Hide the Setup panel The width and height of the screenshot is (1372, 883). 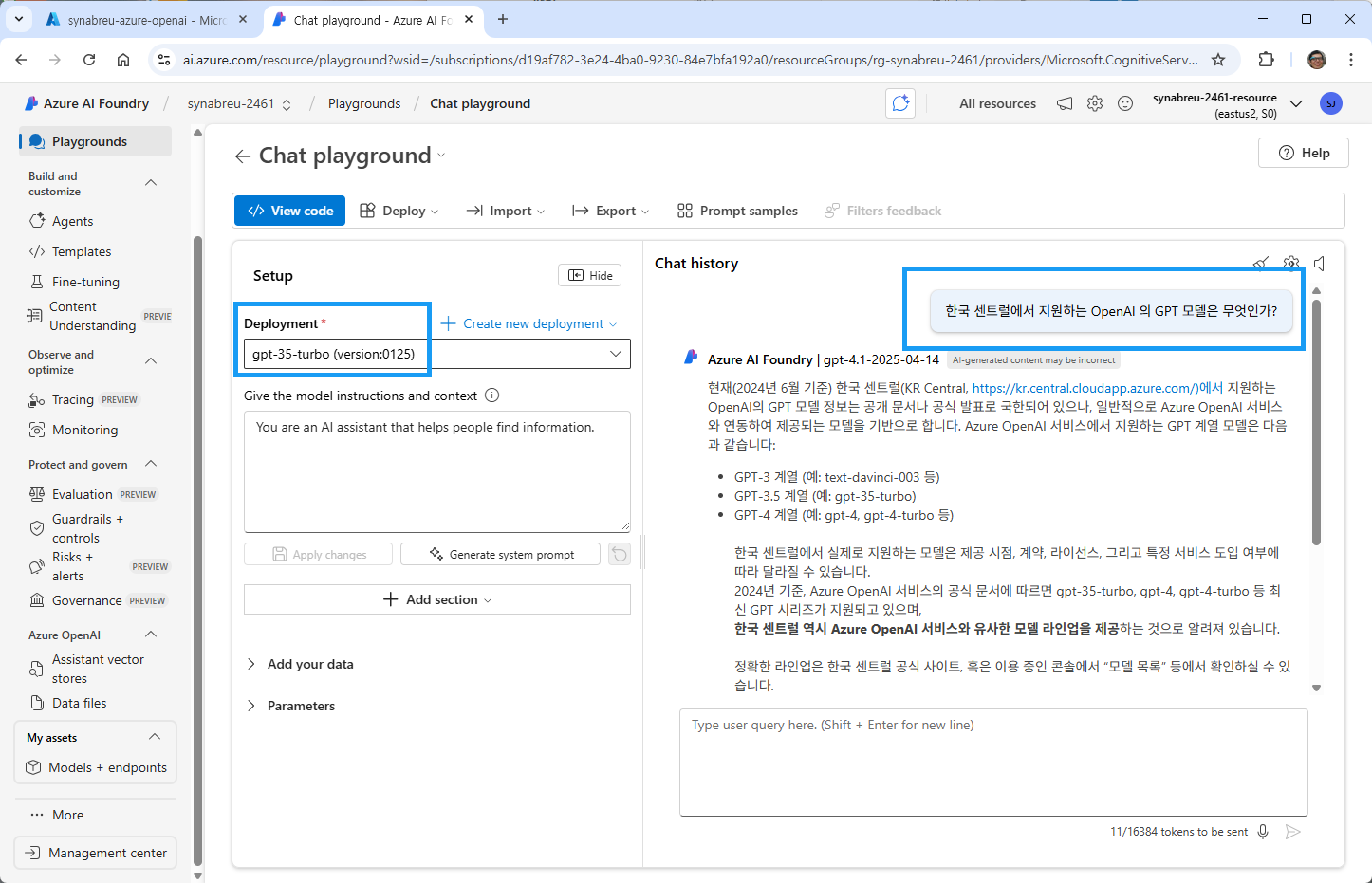pyautogui.click(x=590, y=275)
